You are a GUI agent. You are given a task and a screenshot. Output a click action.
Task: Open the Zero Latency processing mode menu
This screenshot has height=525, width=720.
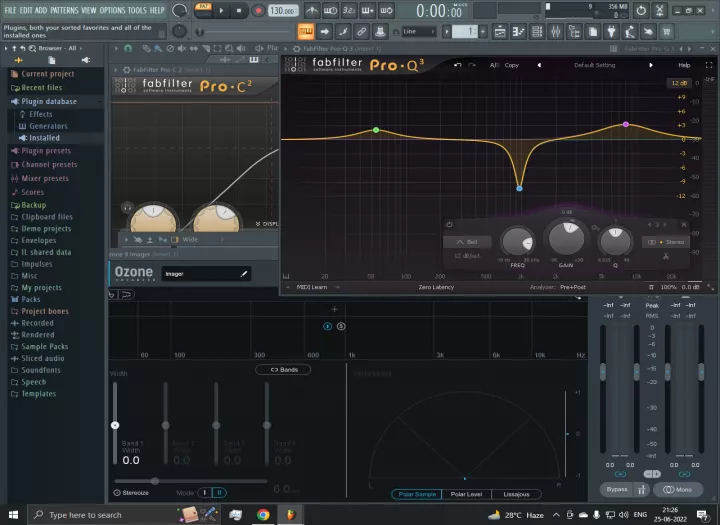click(436, 287)
